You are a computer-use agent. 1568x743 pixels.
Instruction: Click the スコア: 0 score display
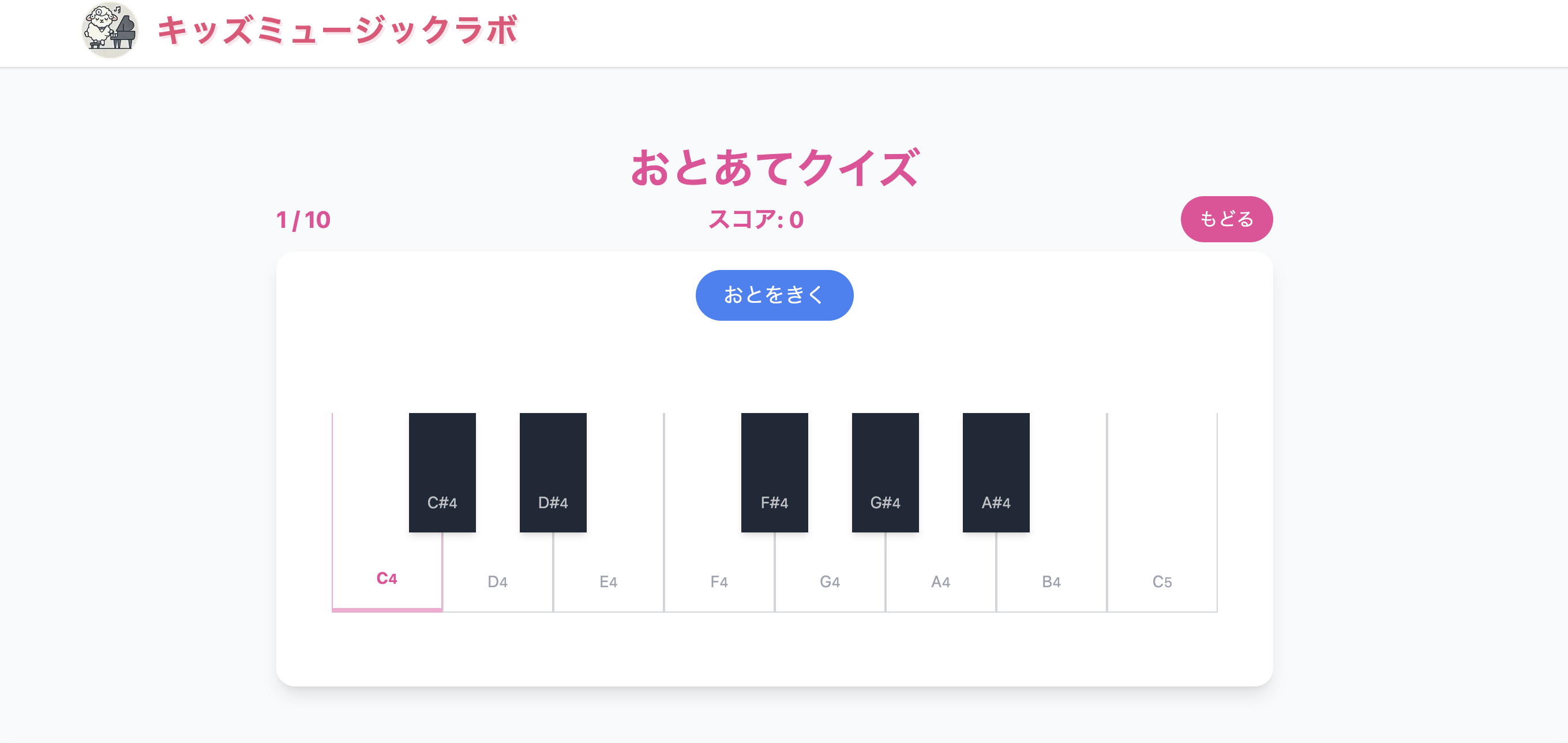coord(756,220)
